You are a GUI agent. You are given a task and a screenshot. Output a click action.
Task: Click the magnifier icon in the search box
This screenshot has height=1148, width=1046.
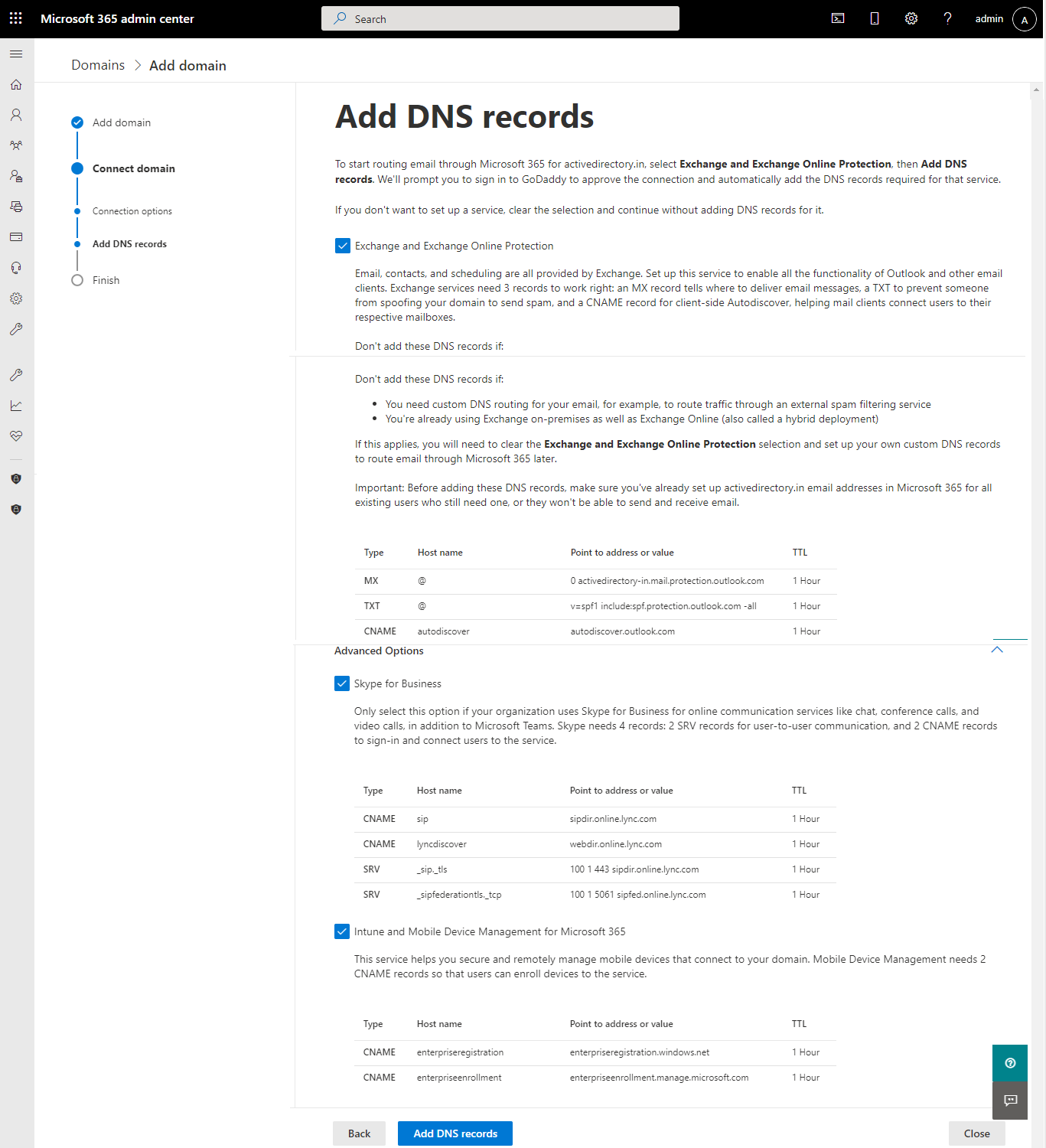340,18
